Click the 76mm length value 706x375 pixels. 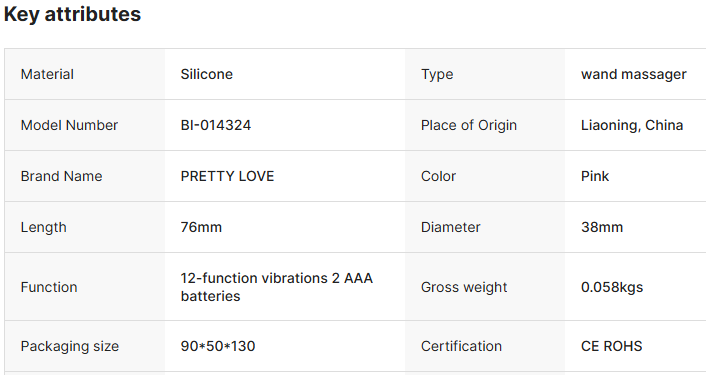click(201, 227)
